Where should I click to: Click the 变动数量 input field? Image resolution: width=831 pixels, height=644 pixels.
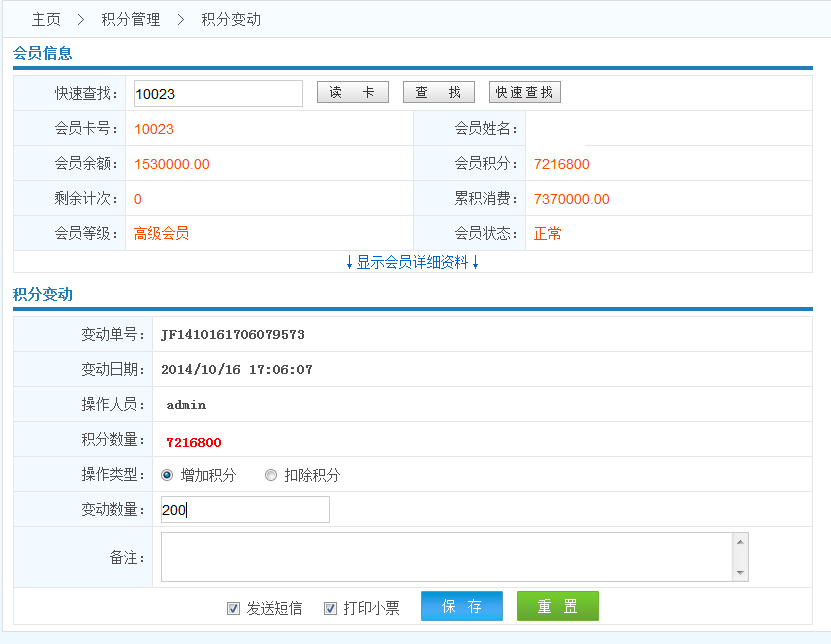pyautogui.click(x=245, y=510)
